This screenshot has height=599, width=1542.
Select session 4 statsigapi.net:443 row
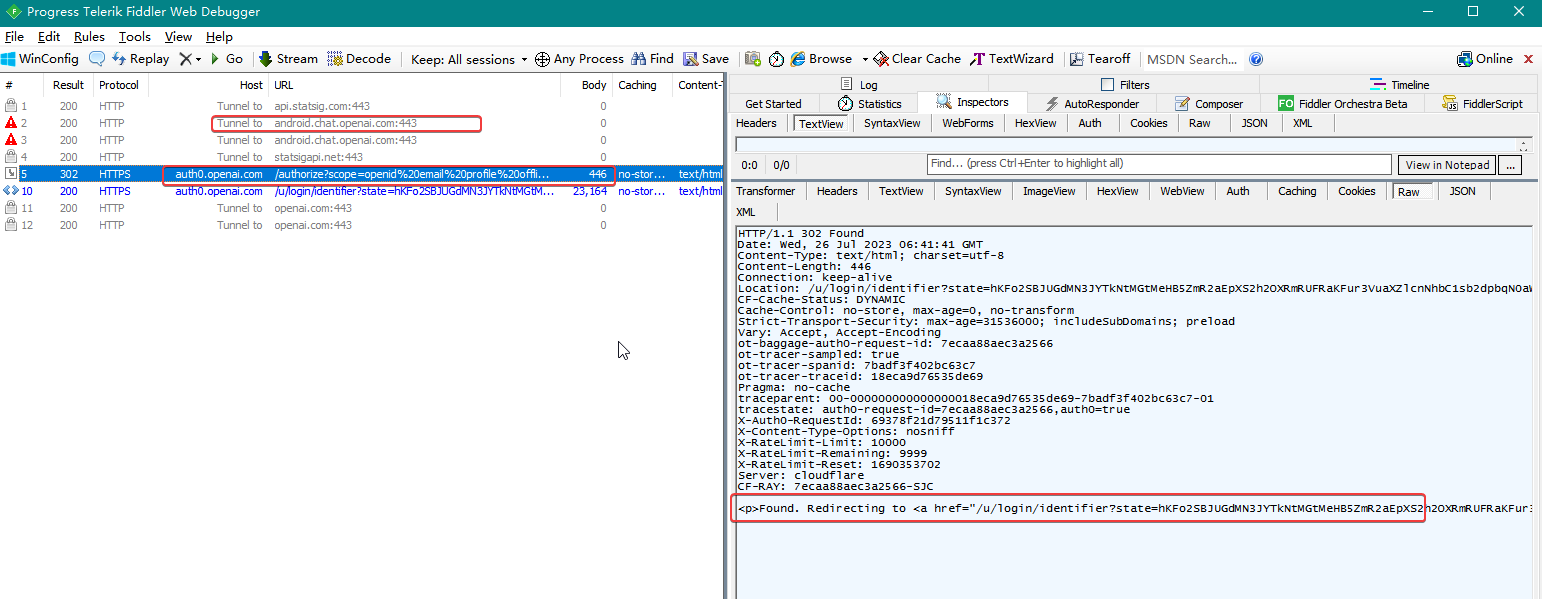click(x=360, y=157)
